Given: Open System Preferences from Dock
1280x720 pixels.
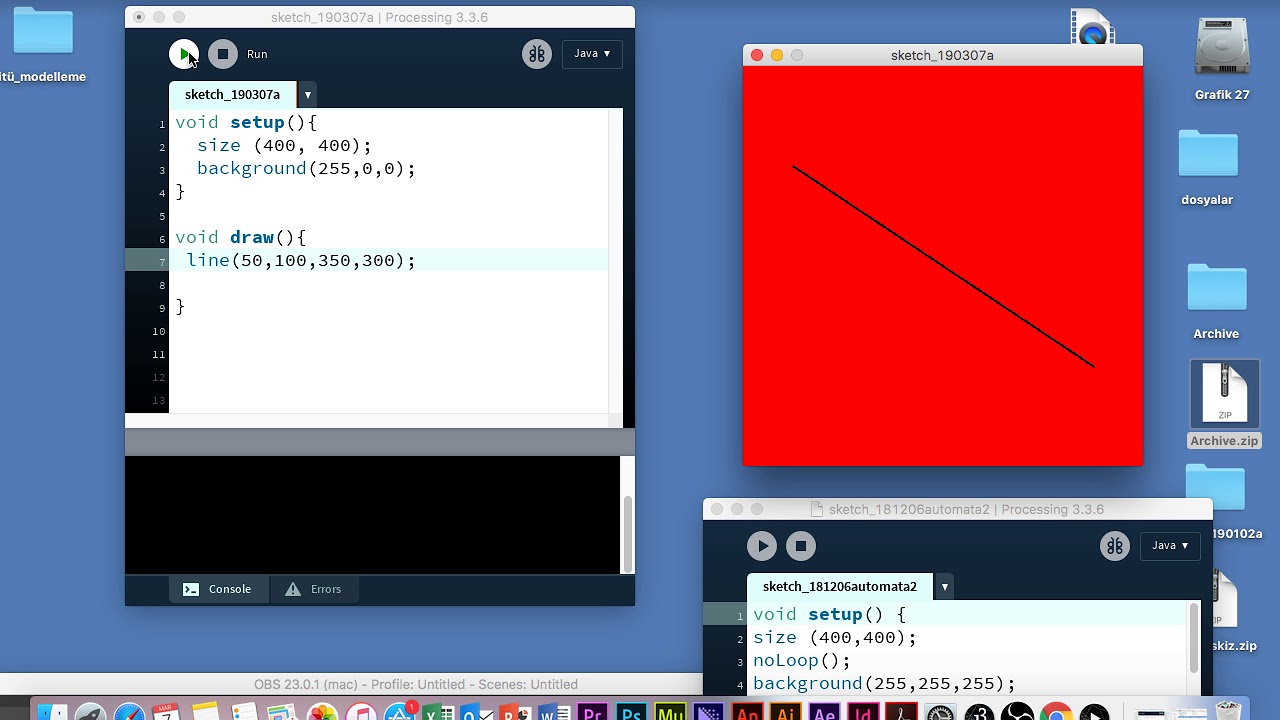Looking at the screenshot, I should click(x=941, y=711).
